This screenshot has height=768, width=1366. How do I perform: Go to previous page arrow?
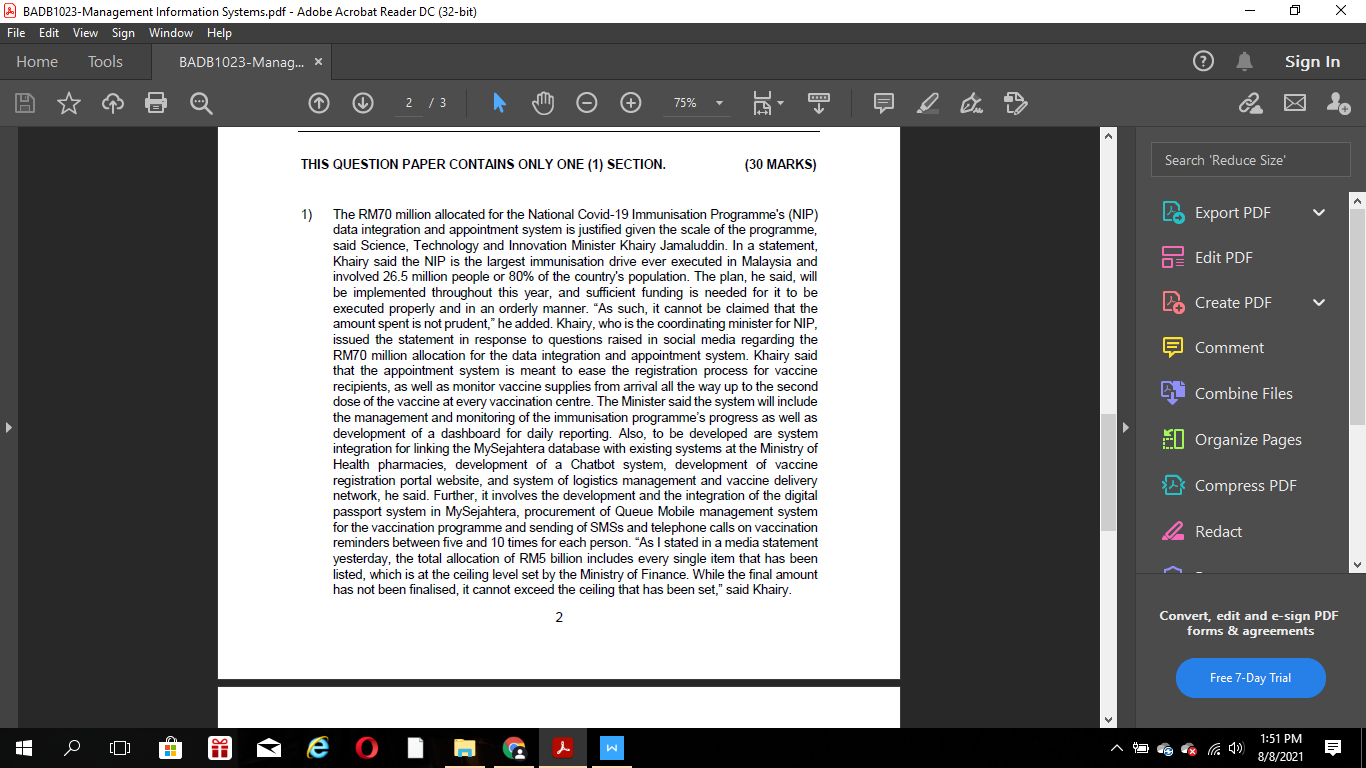(x=319, y=103)
